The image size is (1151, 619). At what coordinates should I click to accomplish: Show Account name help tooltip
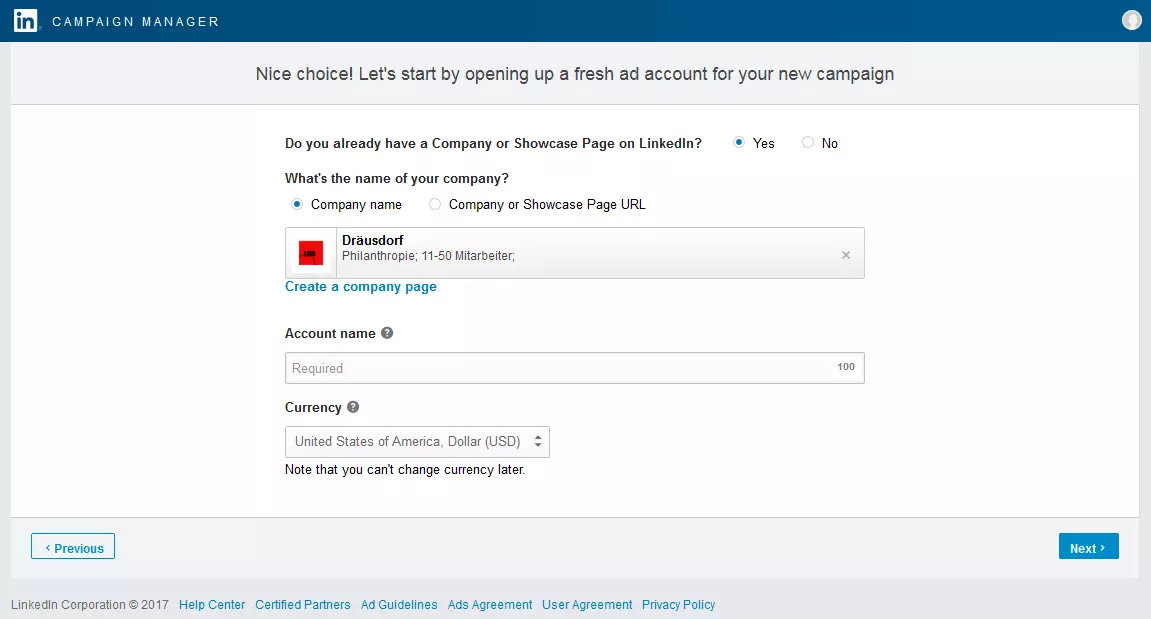(387, 333)
